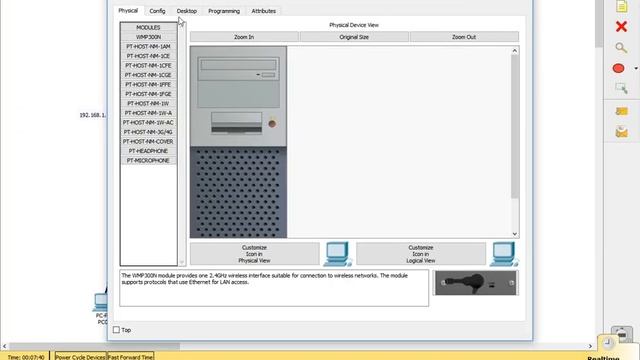The width and height of the screenshot is (640, 360).
Task: Click the workspace horizontal scrollbar thumb
Action: (x=94, y=346)
